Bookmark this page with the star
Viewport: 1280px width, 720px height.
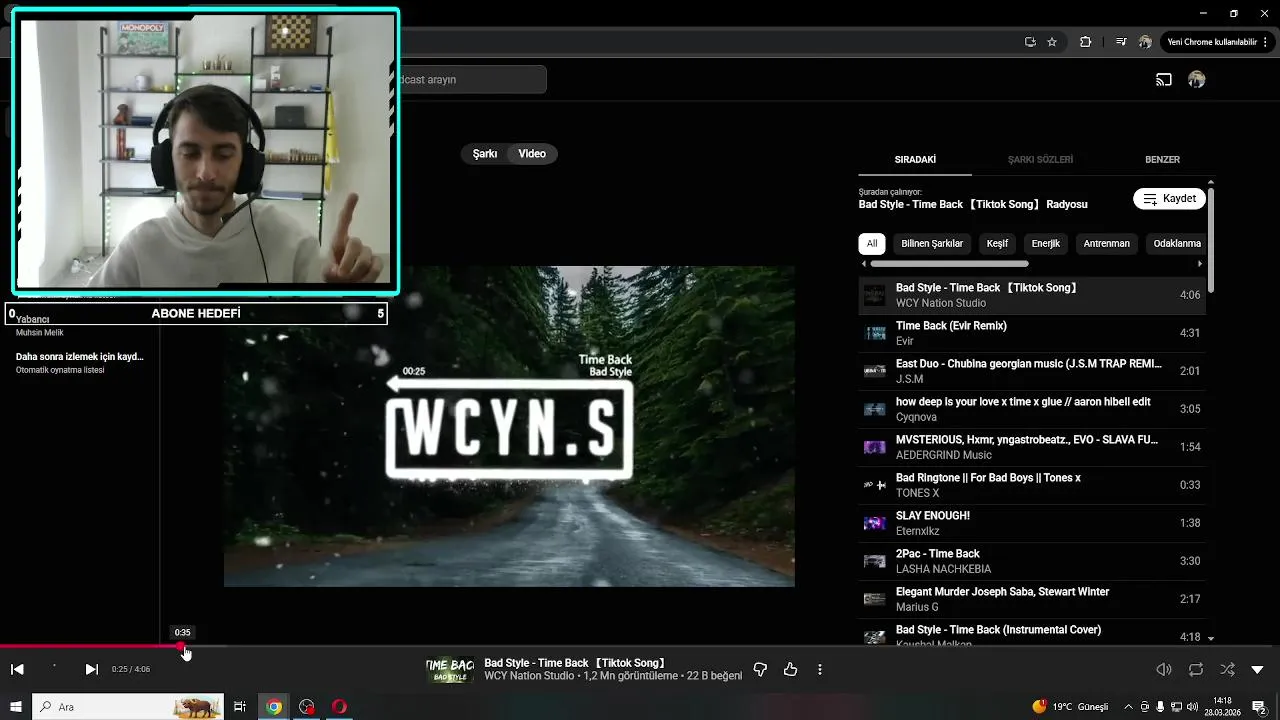pos(1052,42)
